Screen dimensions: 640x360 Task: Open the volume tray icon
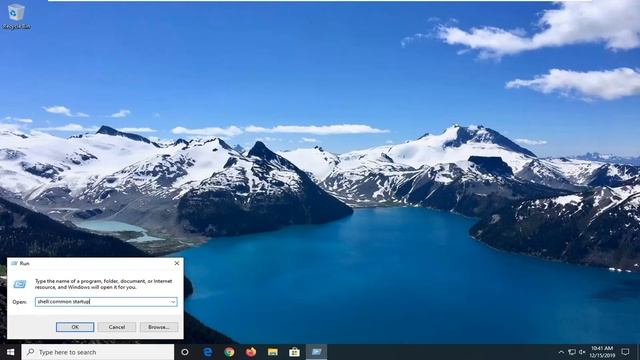pyautogui.click(x=582, y=352)
